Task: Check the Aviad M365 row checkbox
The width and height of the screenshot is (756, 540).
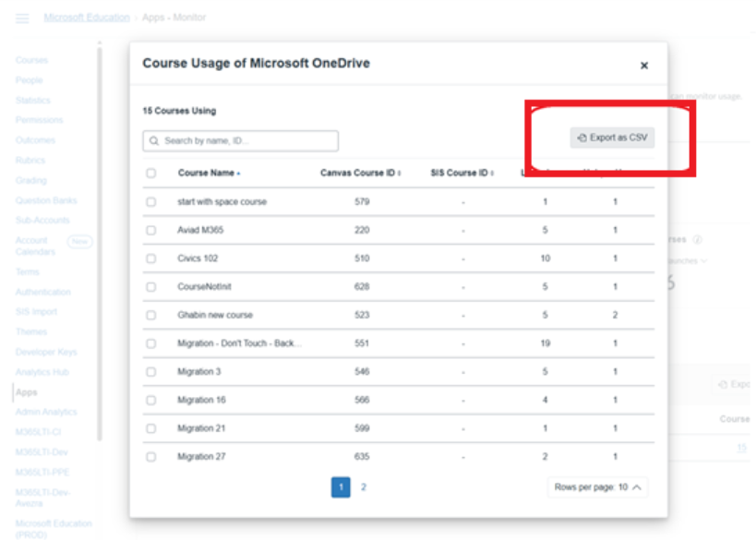Action: (151, 230)
